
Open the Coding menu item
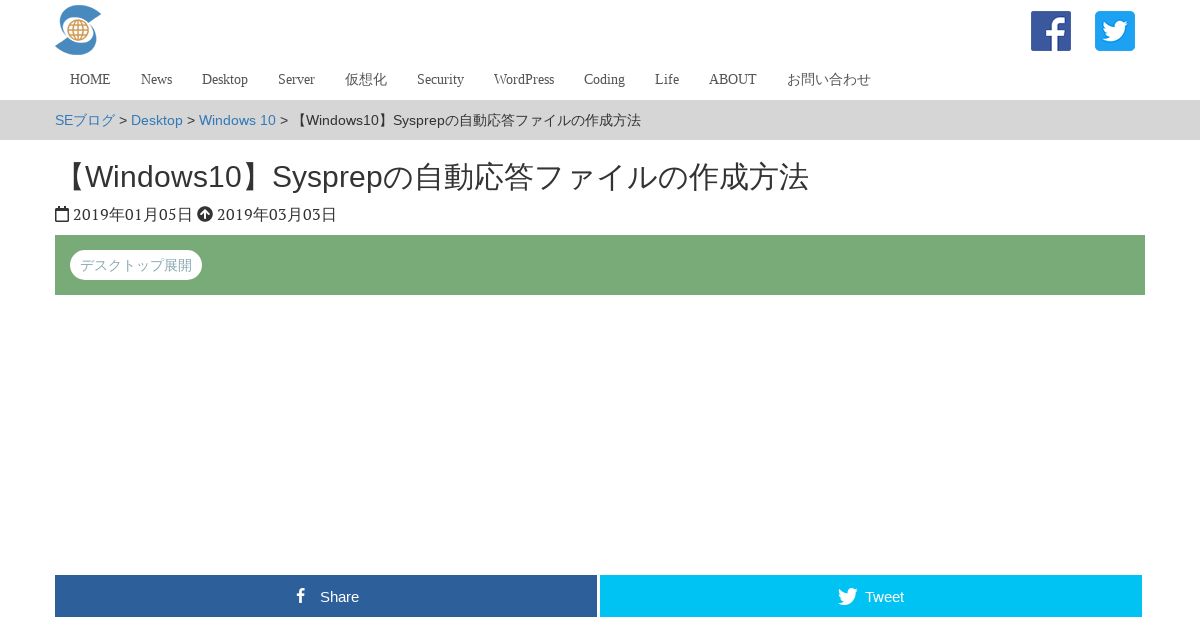604,79
